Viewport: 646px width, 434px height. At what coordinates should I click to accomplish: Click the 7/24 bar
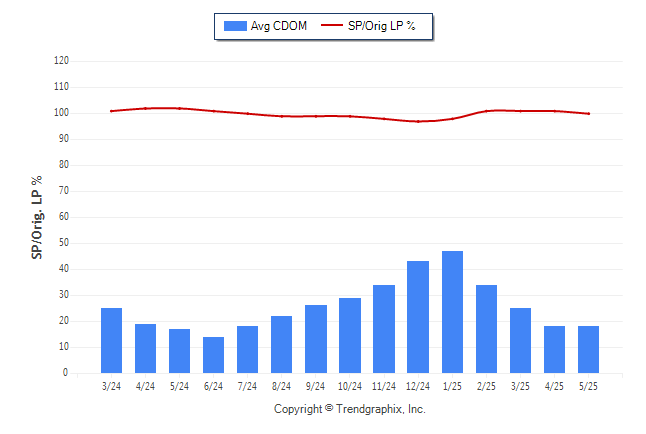(248, 350)
